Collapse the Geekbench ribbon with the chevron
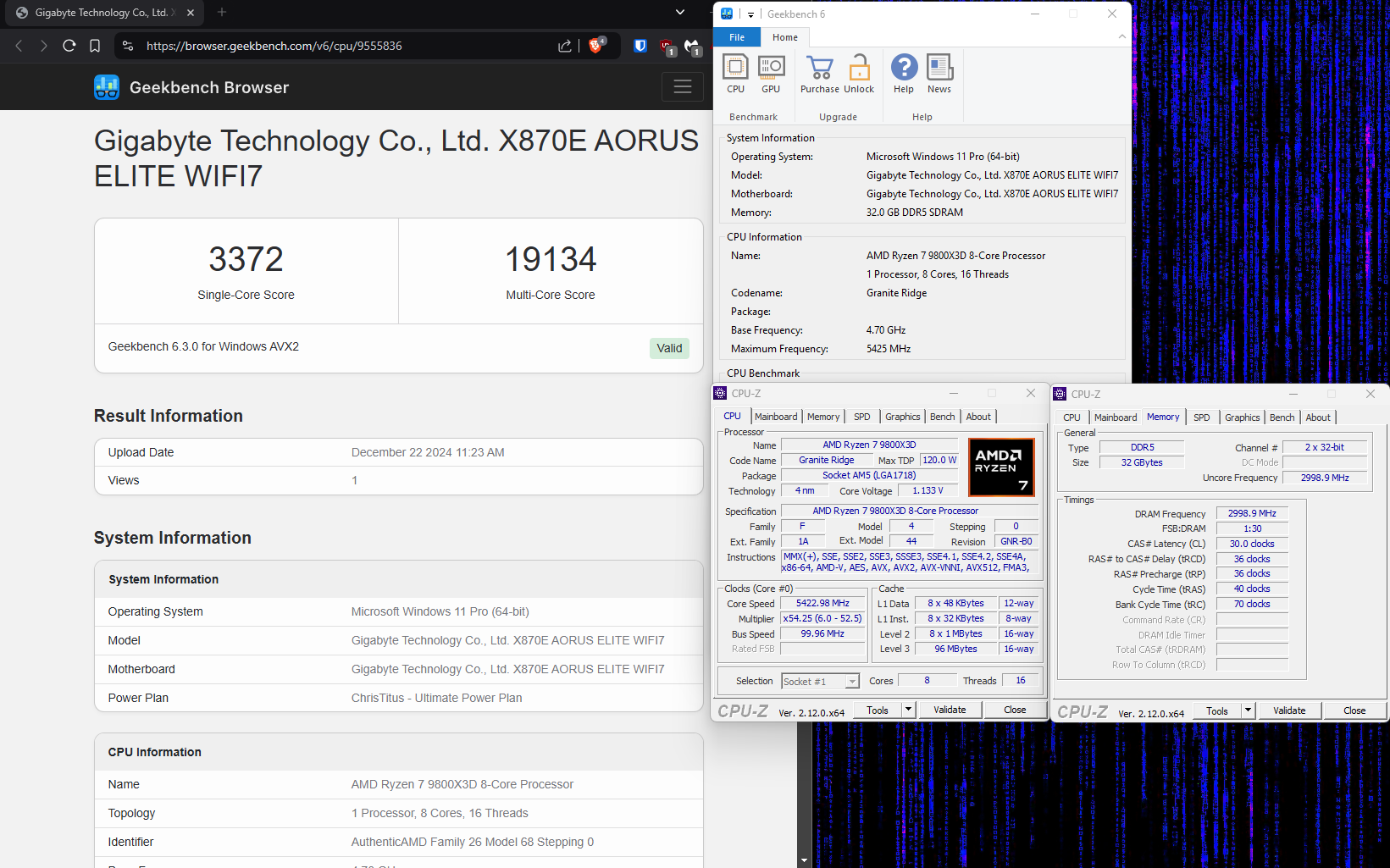 [x=1121, y=36]
